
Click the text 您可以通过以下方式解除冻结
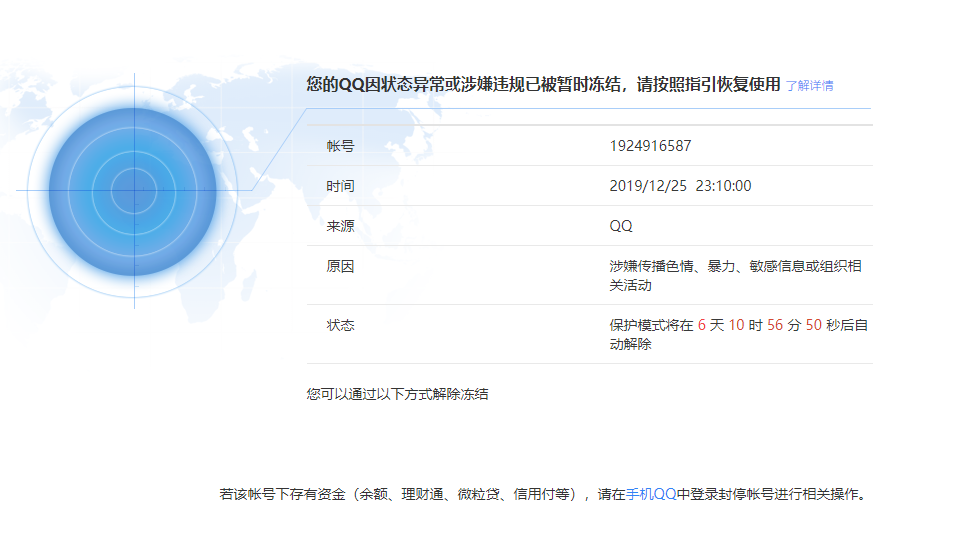[x=397, y=394]
